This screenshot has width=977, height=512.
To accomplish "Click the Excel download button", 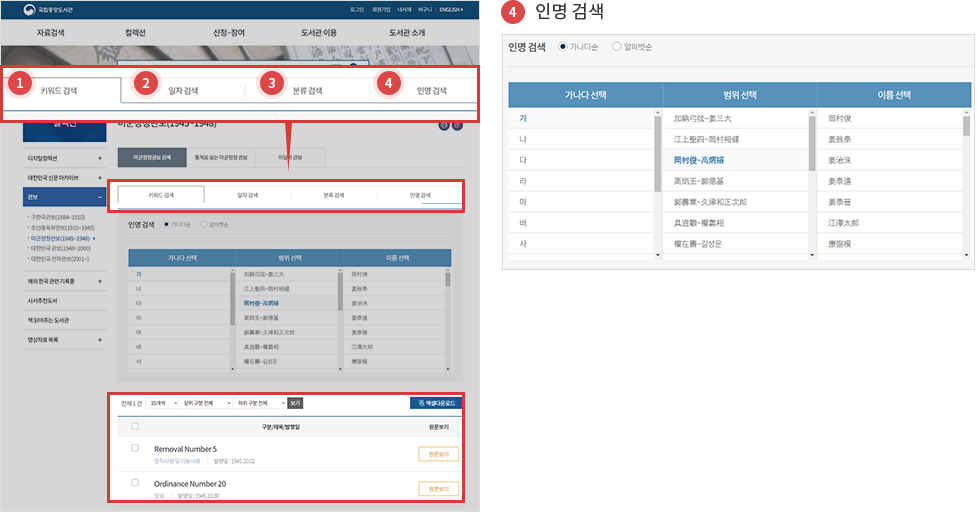I will click(x=436, y=403).
